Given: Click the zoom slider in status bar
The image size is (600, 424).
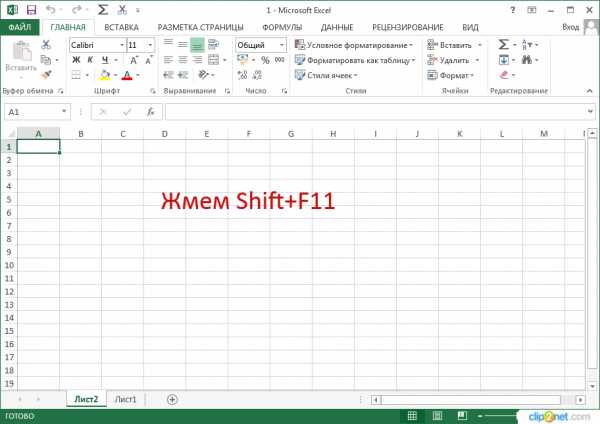Looking at the screenshot, I should [x=499, y=416].
